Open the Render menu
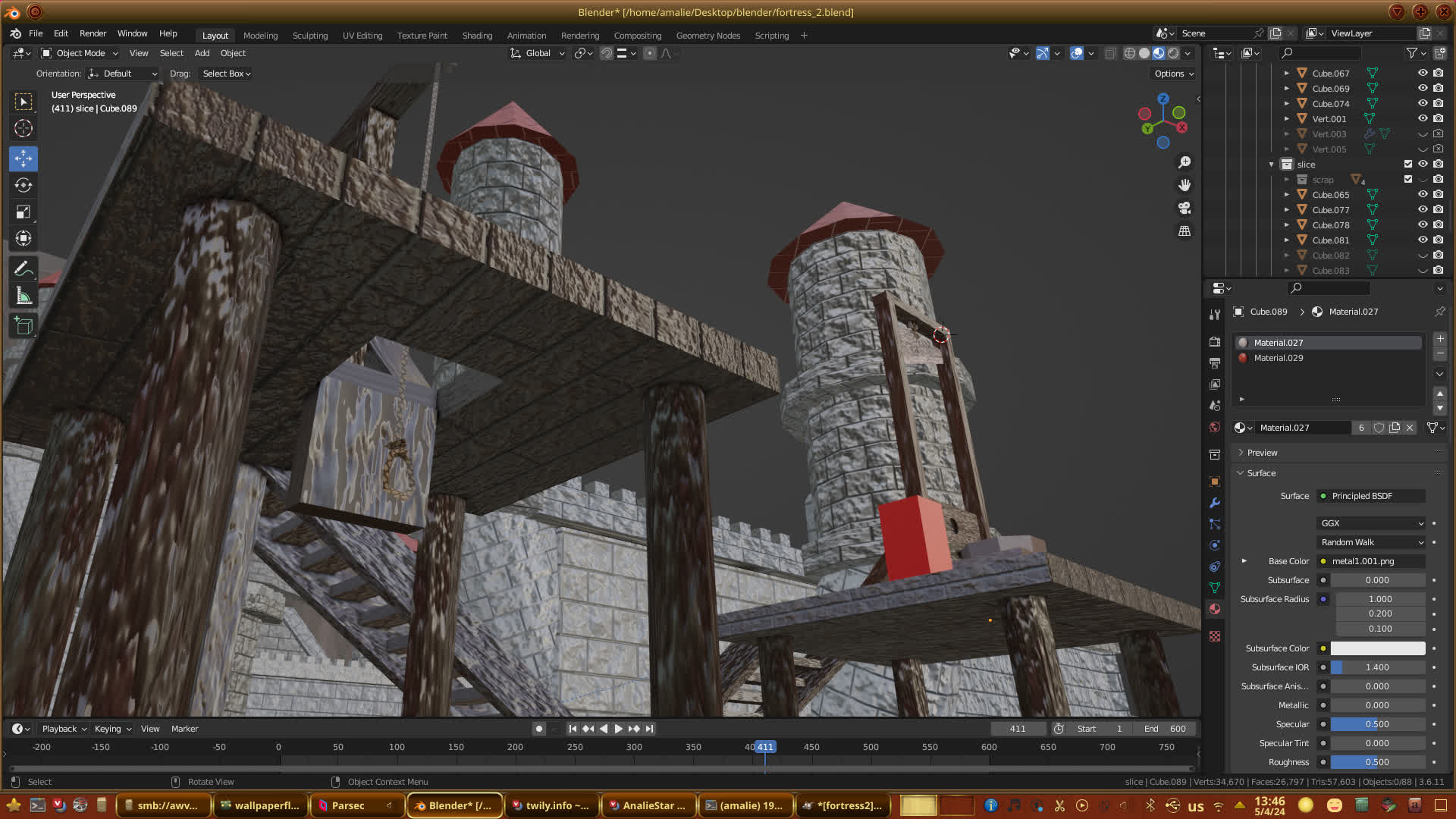This screenshot has width=1456, height=819. [x=93, y=33]
